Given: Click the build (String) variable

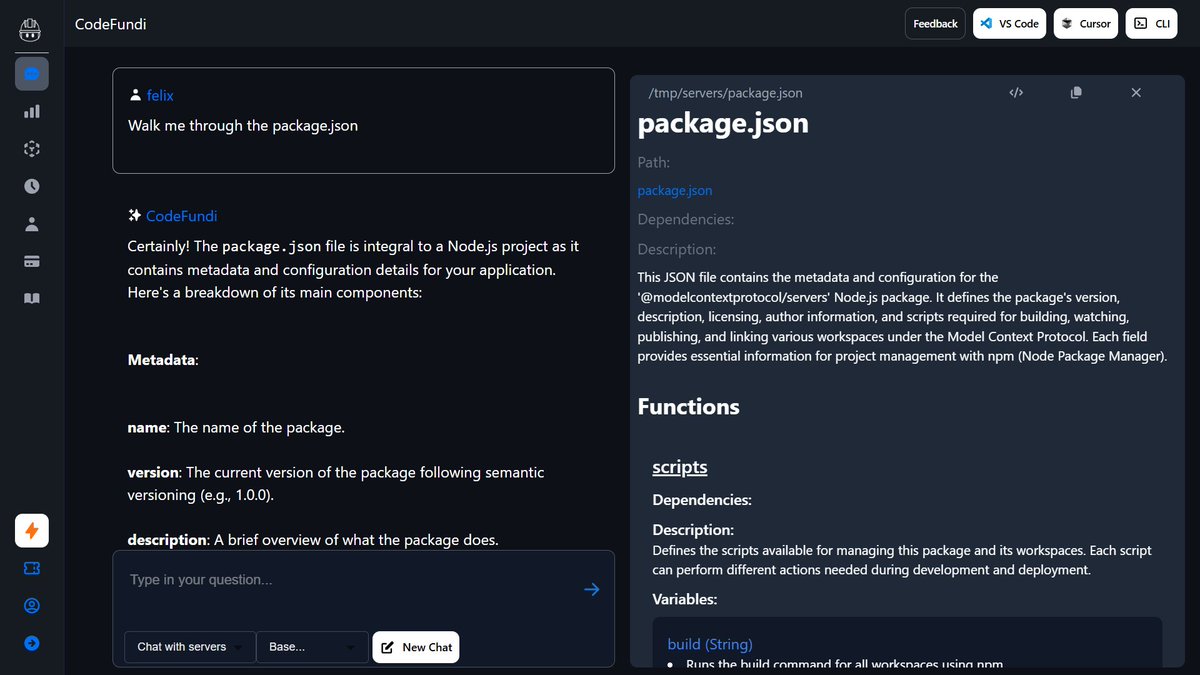Looking at the screenshot, I should click(710, 644).
